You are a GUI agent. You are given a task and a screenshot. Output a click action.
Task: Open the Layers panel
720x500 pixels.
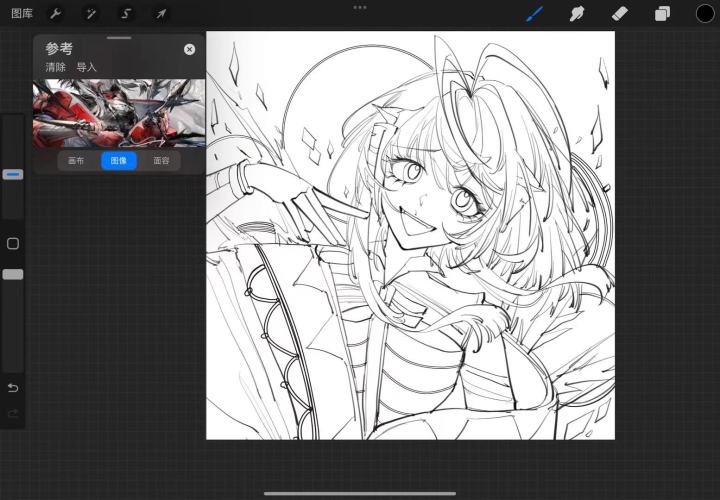pyautogui.click(x=662, y=14)
